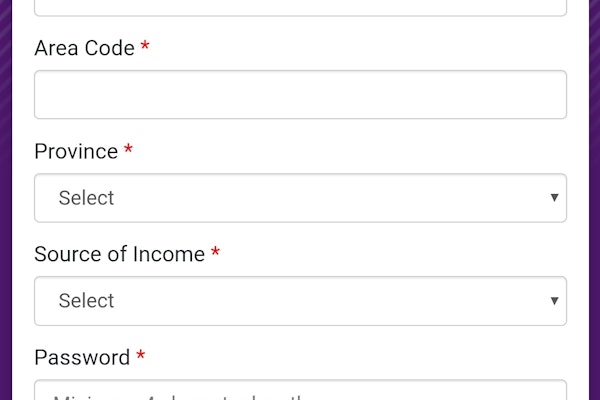Open the Source of Income dropdown
The height and width of the screenshot is (400, 600).
pyautogui.click(x=300, y=301)
